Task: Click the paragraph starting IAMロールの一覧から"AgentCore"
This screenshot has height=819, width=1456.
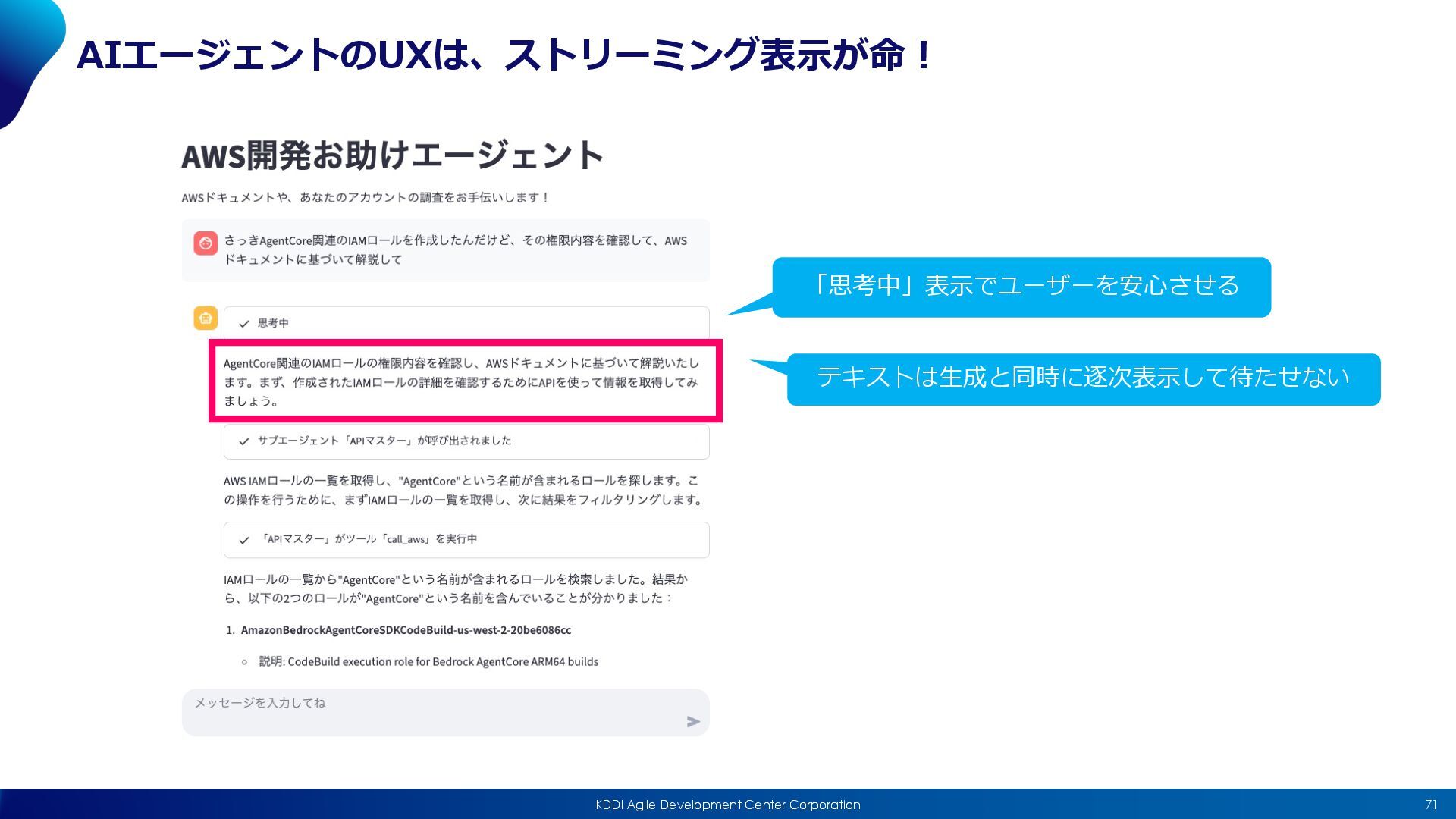Action: [x=456, y=588]
